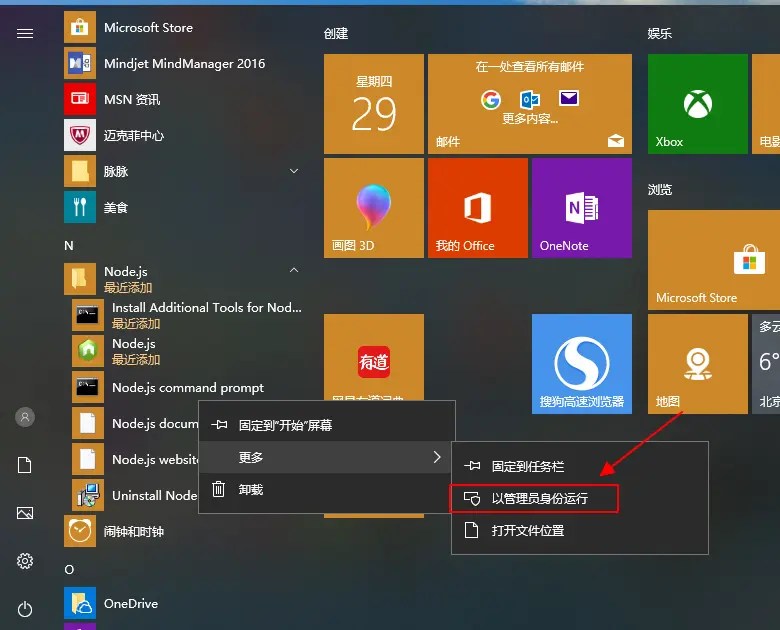Open the weather tile showing 6°
780x630 pixels.
[x=766, y=364]
